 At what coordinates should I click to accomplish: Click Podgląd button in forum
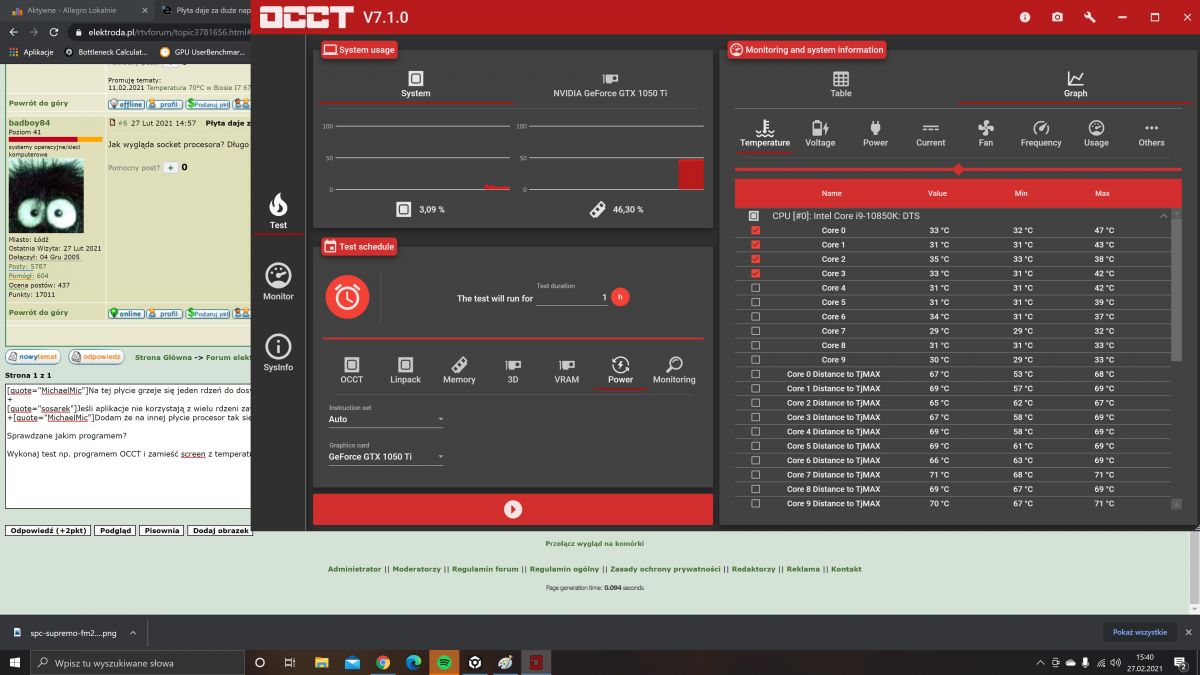[x=115, y=530]
